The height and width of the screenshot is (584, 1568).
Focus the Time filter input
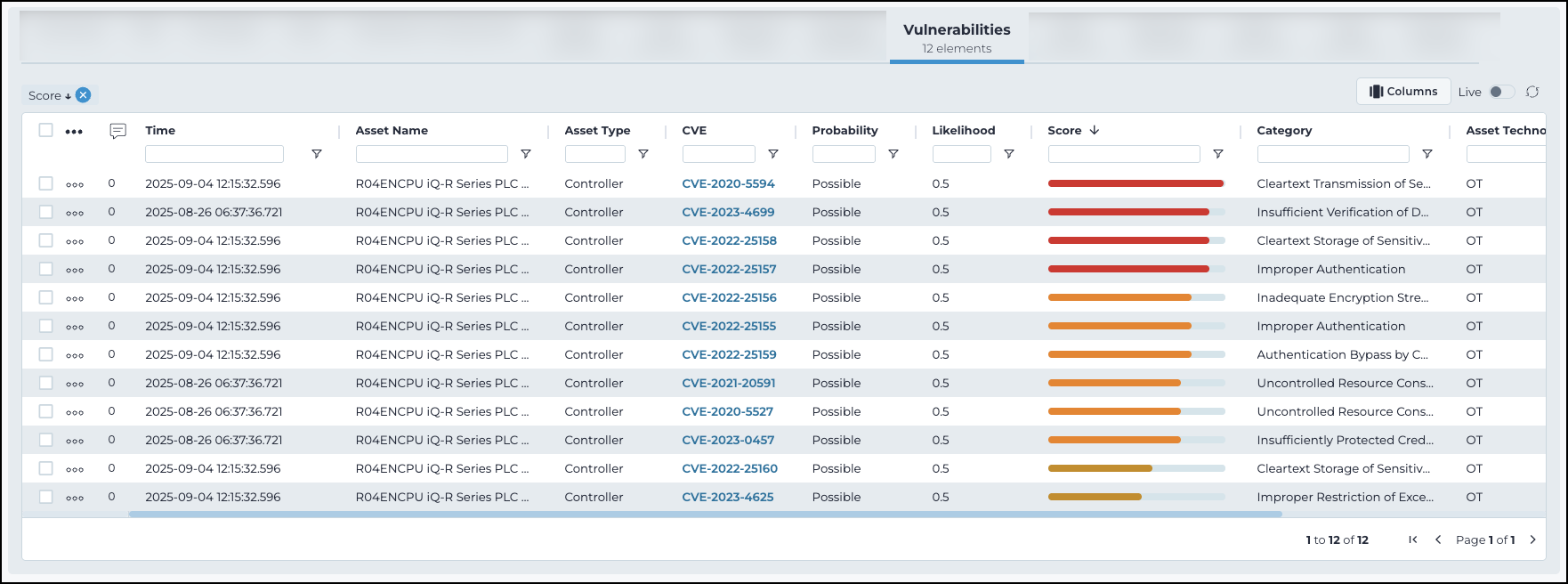[214, 154]
